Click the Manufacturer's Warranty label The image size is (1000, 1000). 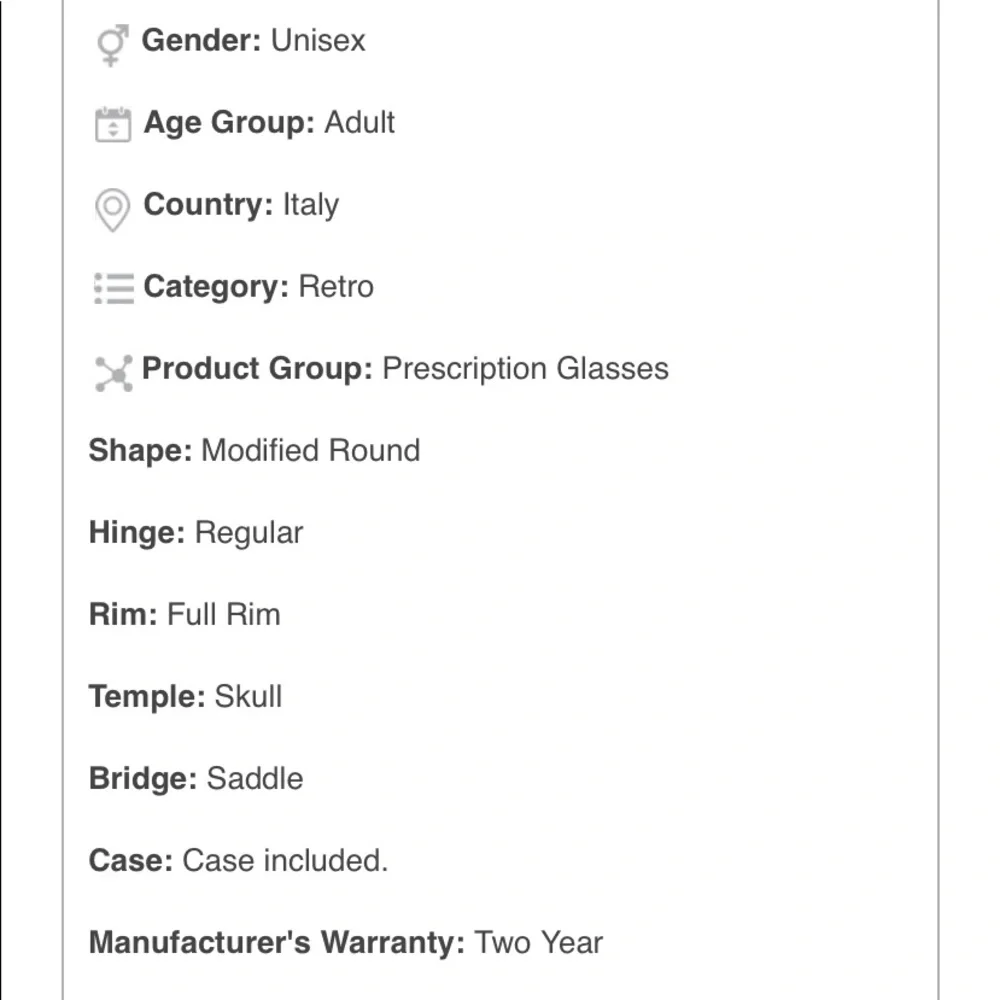pos(277,942)
